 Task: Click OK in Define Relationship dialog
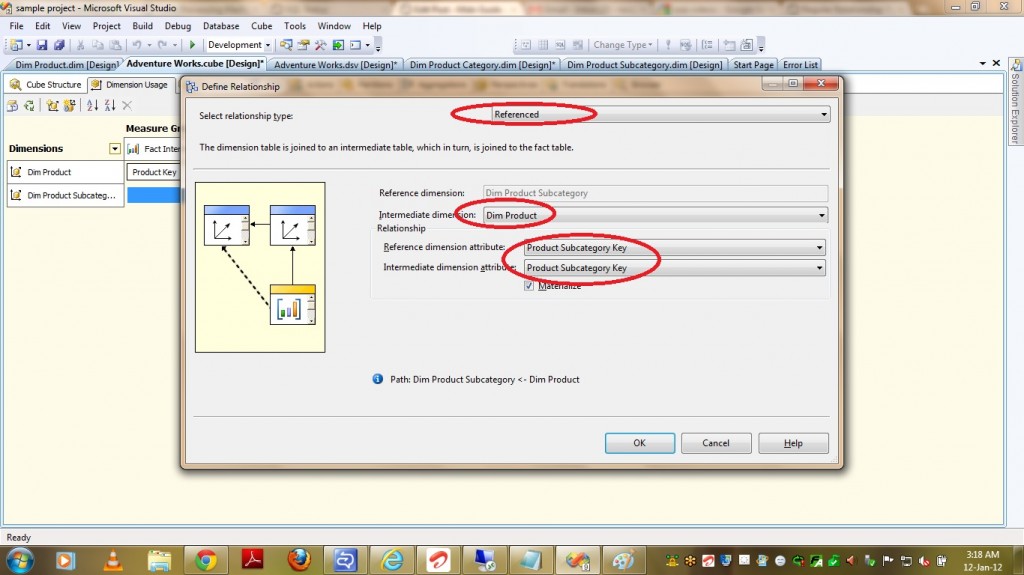click(640, 443)
